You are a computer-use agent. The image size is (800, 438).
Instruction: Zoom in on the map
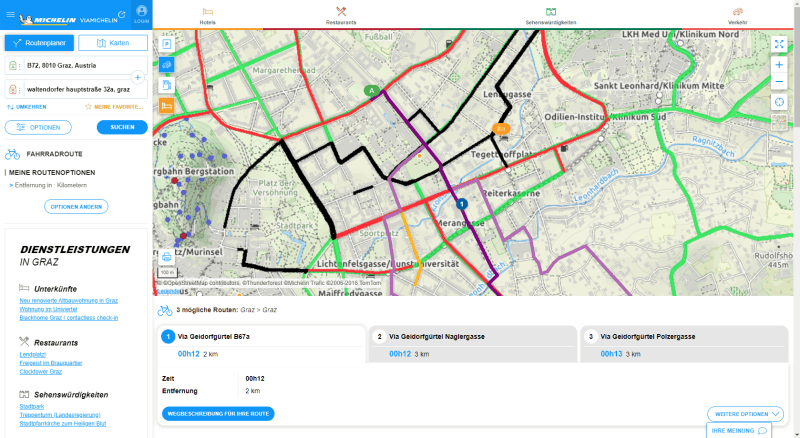click(x=779, y=64)
